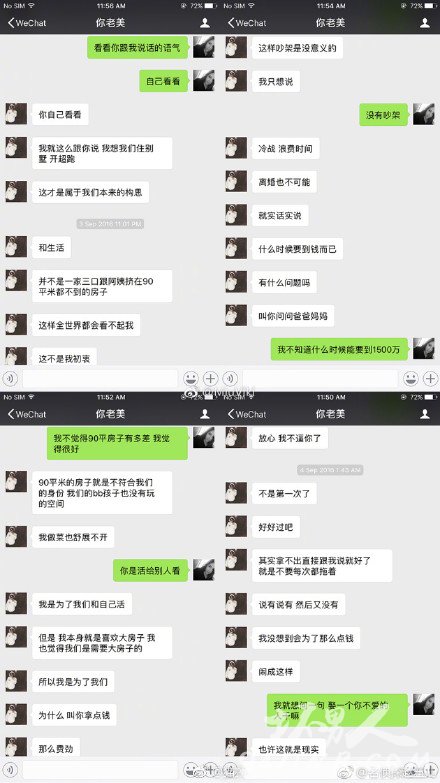Open the emoji picker in the 11:56 chat
The width and height of the screenshot is (440, 783).
click(x=190, y=379)
